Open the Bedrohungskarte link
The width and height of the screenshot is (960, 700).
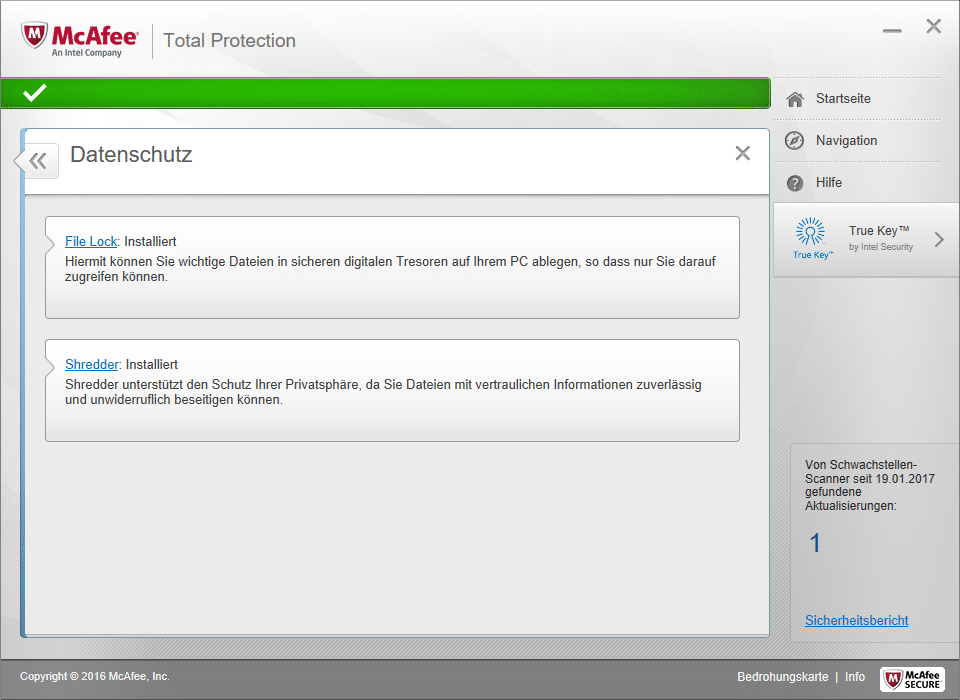pos(782,677)
